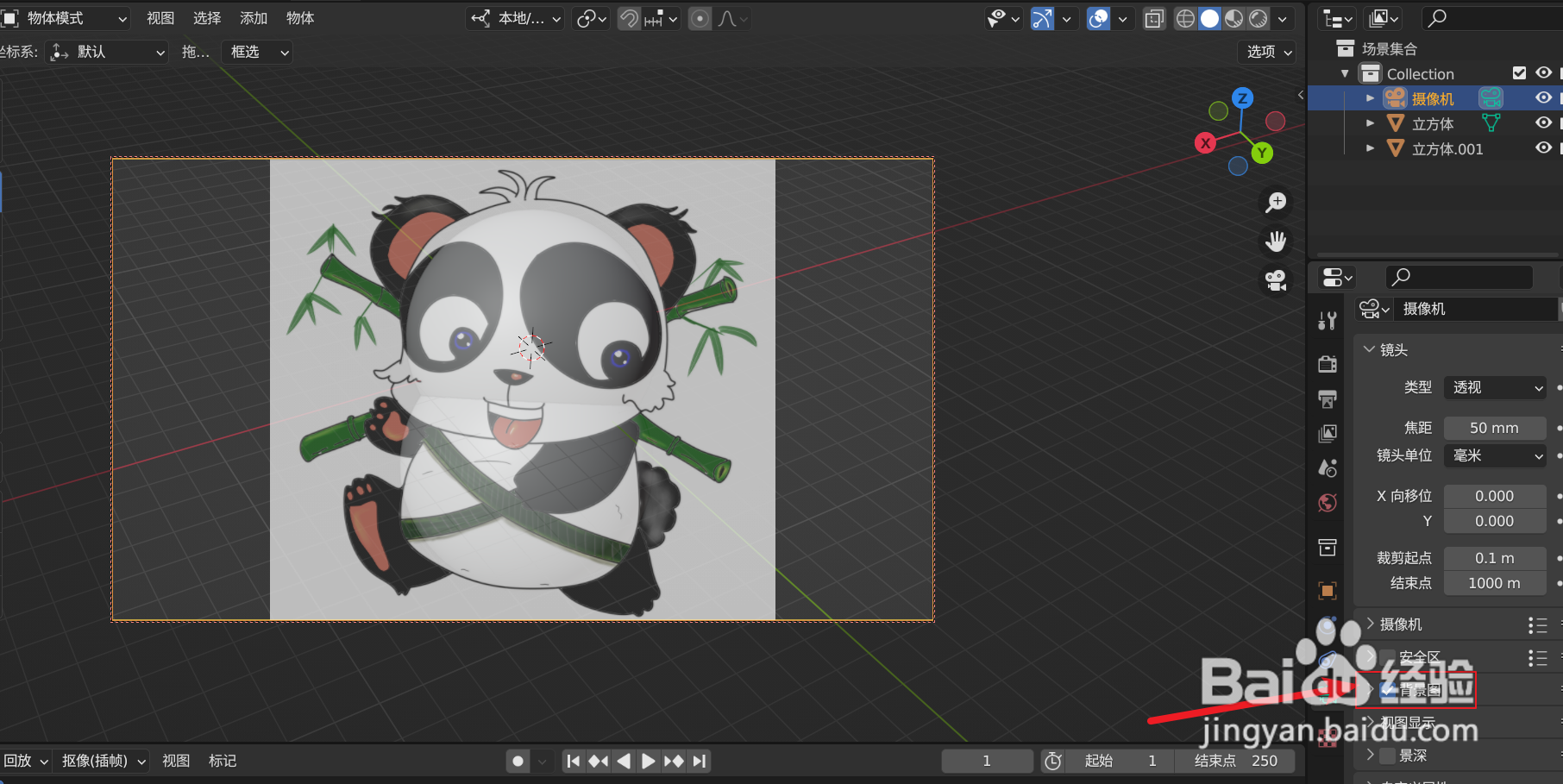This screenshot has width=1563, height=784.
Task: Open transform orientation 本地 dropdown
Action: coord(516,18)
